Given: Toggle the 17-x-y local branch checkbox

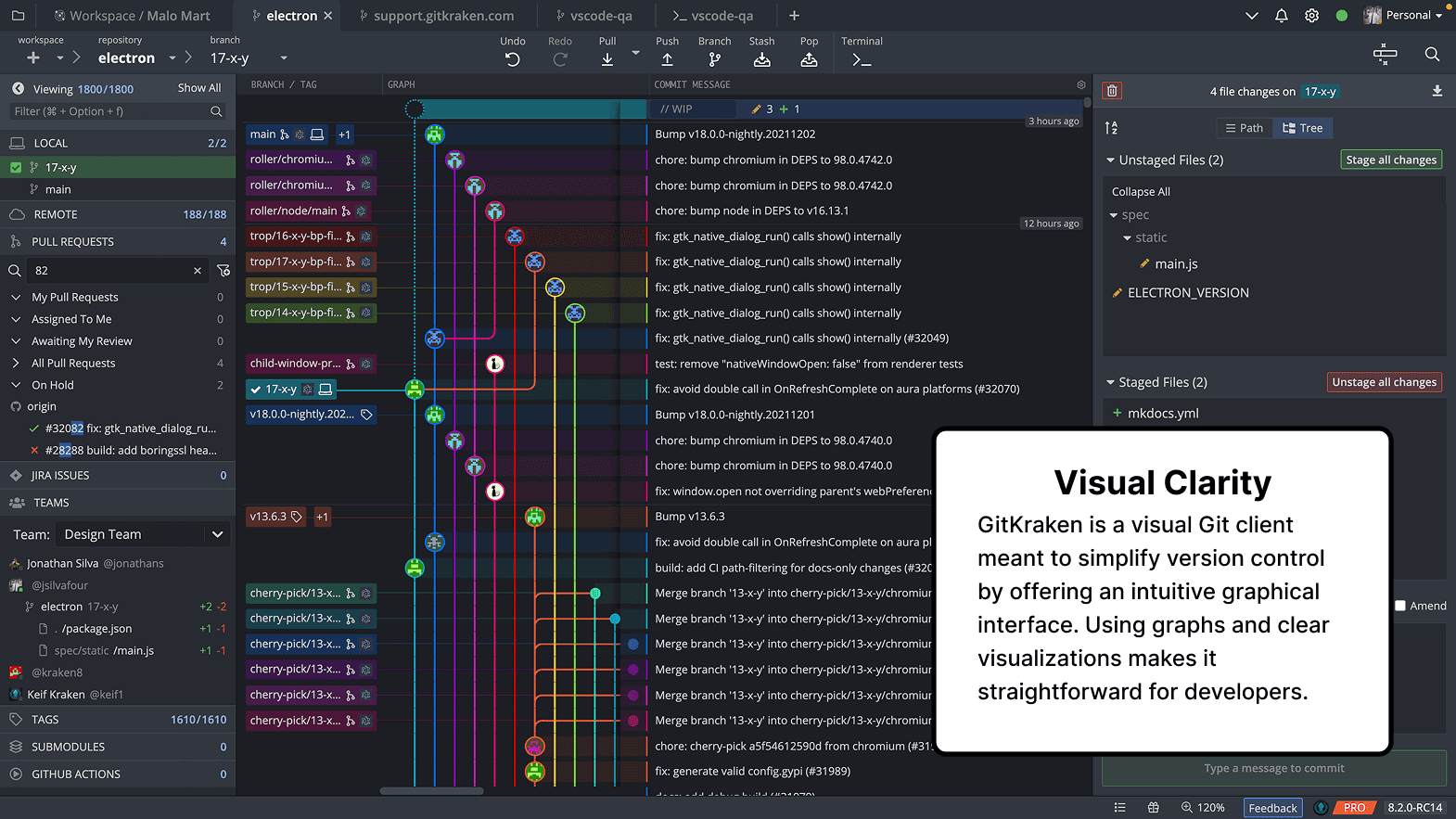Looking at the screenshot, I should [16, 168].
